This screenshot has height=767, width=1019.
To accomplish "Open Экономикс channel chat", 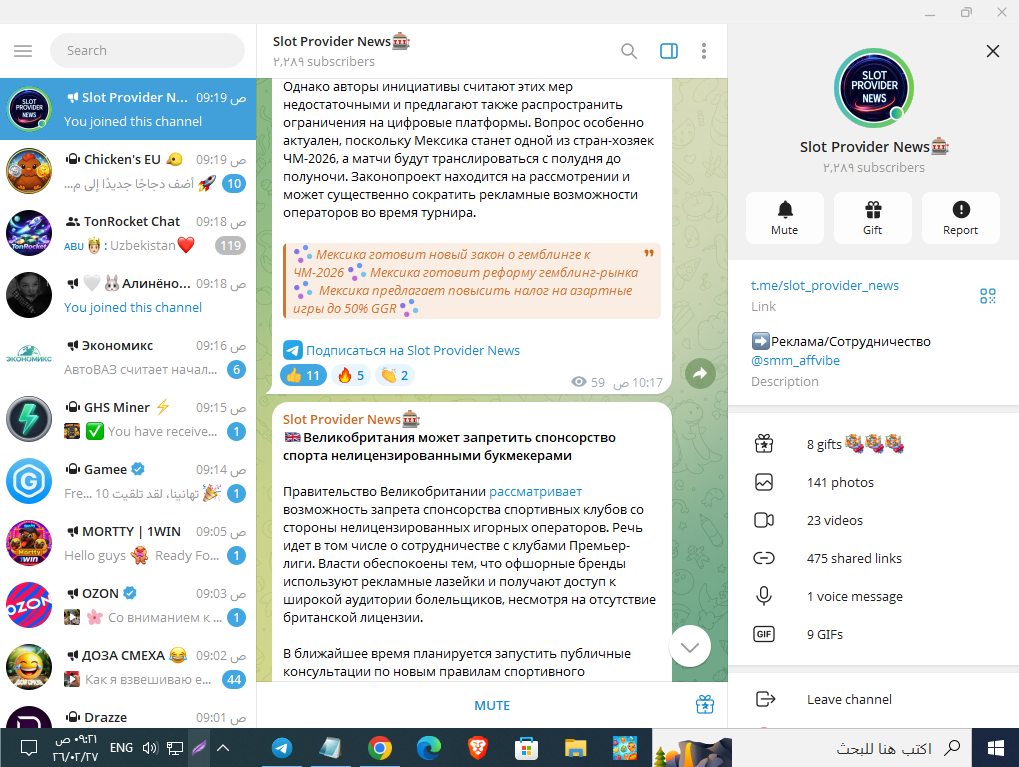I will click(x=128, y=357).
